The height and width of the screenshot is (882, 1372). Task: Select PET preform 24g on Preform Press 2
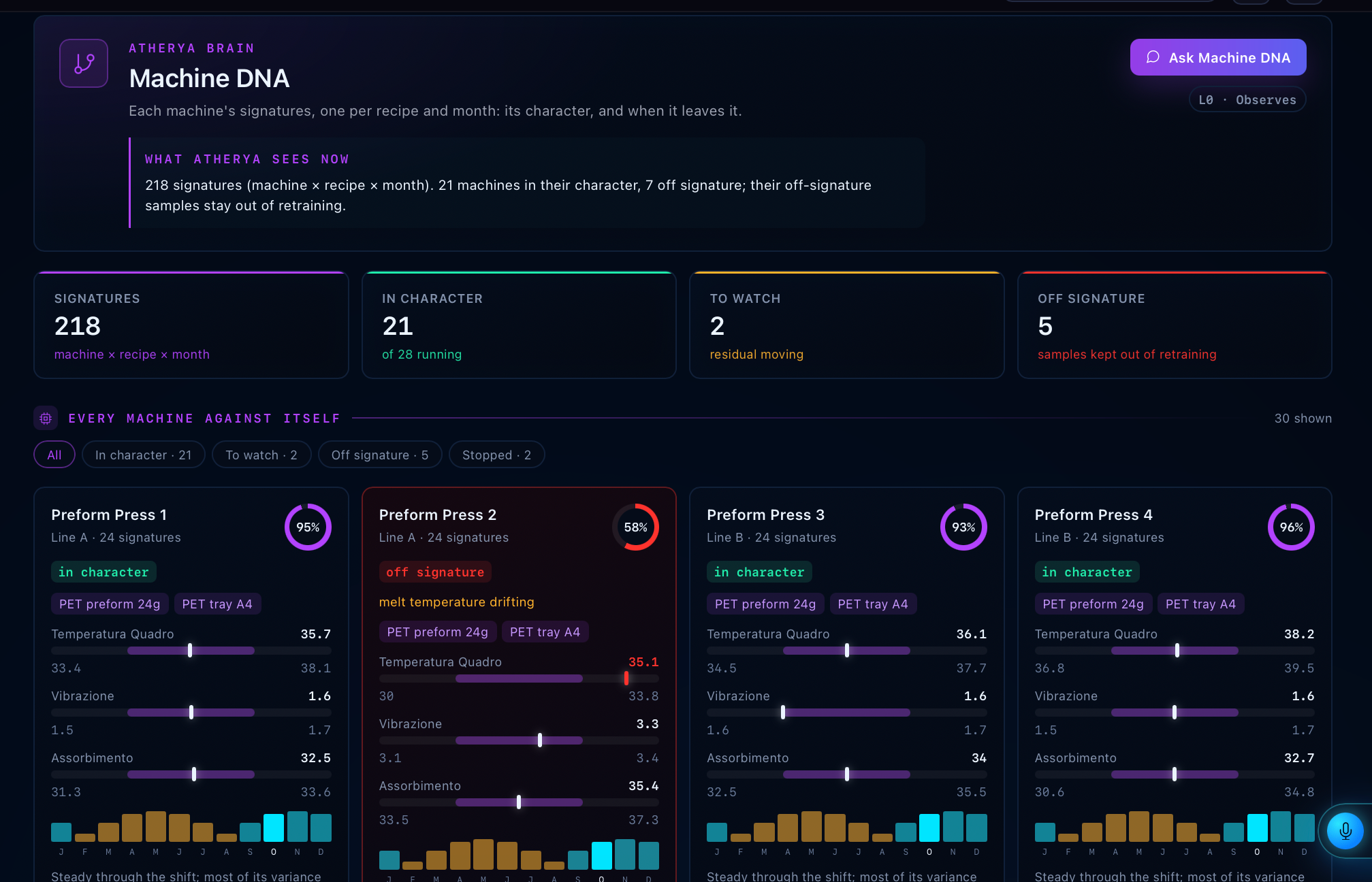[x=438, y=632]
